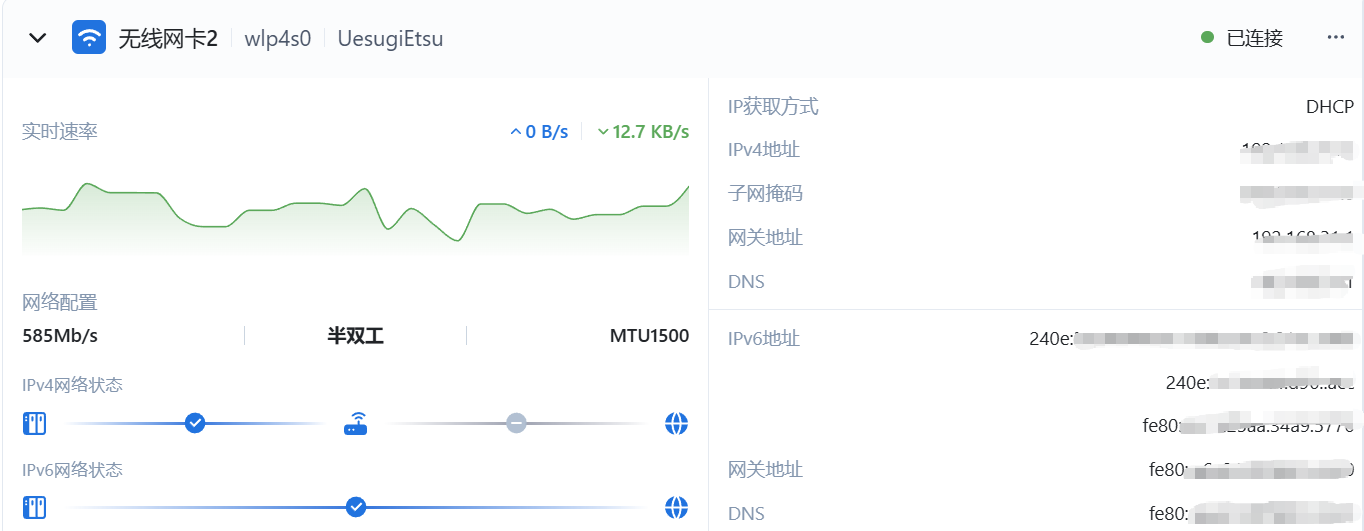Click the DHCP value for IP获取方式
This screenshot has width=1364, height=531.
click(x=1329, y=107)
